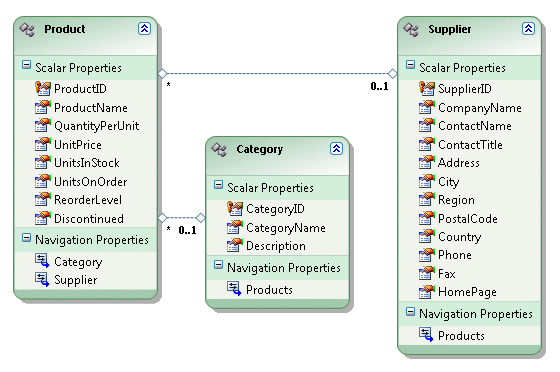
Task: Click Products navigation icon in Supplier entity
Action: [x=426, y=335]
